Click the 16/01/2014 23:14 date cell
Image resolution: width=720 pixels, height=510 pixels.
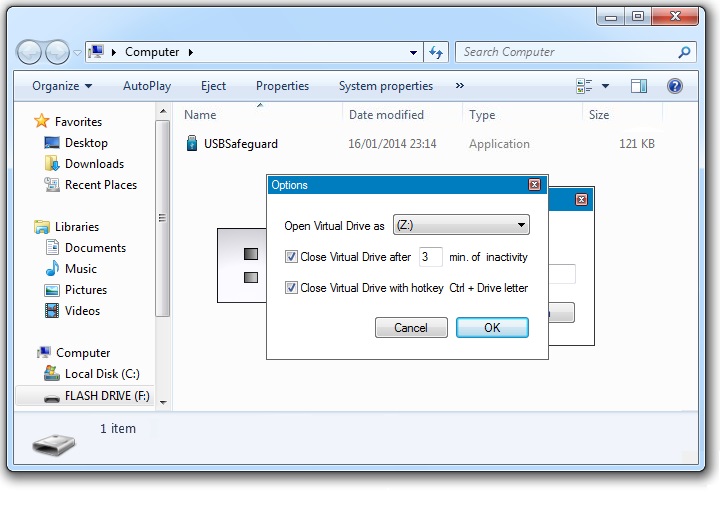tap(392, 144)
